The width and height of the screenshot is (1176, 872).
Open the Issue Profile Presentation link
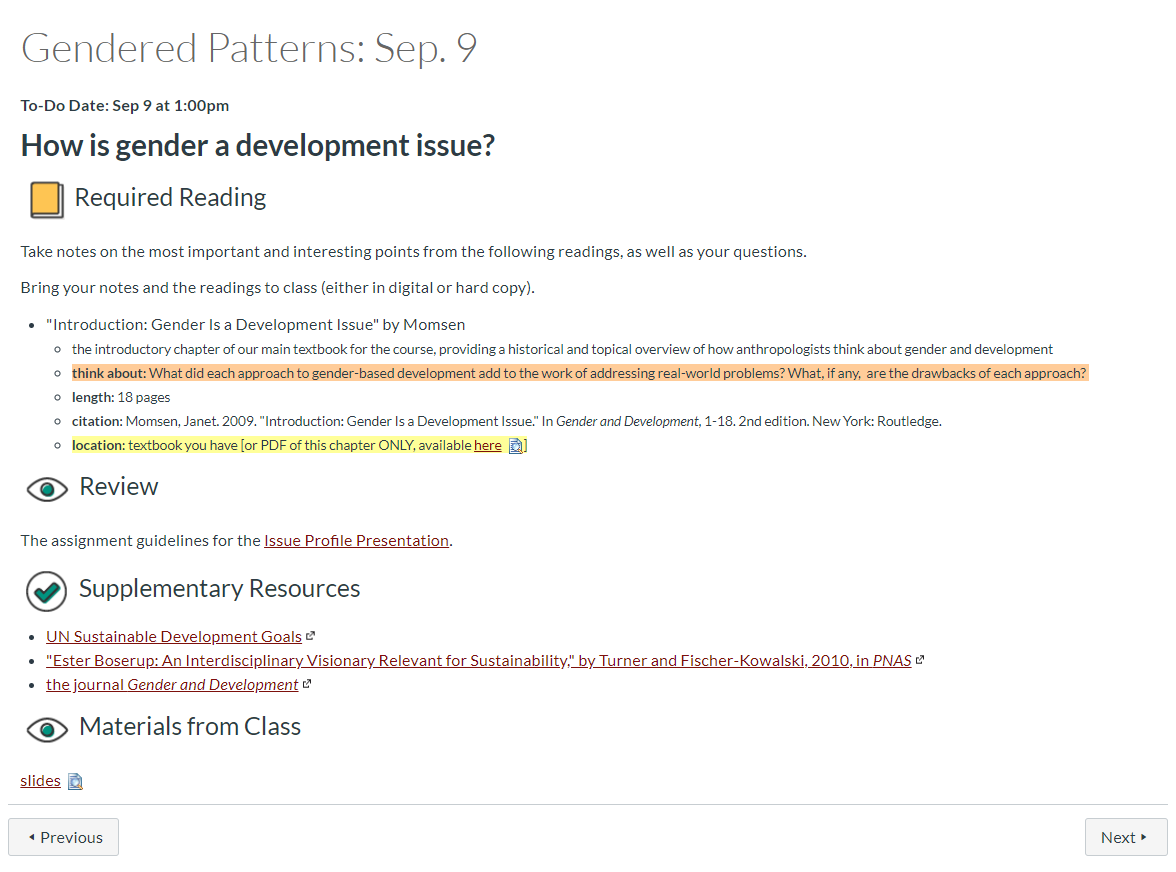(x=356, y=541)
